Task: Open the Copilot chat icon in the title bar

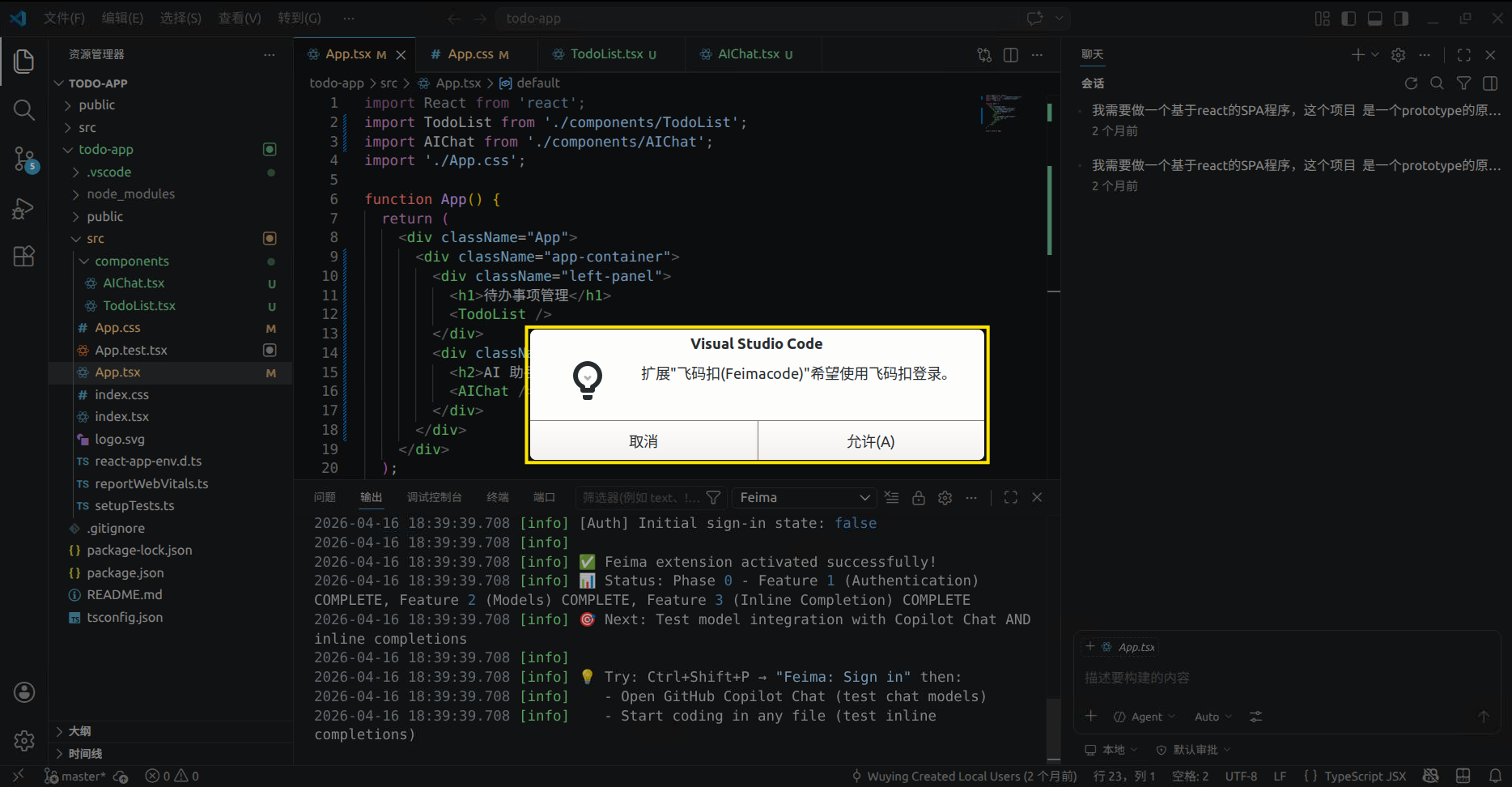Action: pos(1034,18)
